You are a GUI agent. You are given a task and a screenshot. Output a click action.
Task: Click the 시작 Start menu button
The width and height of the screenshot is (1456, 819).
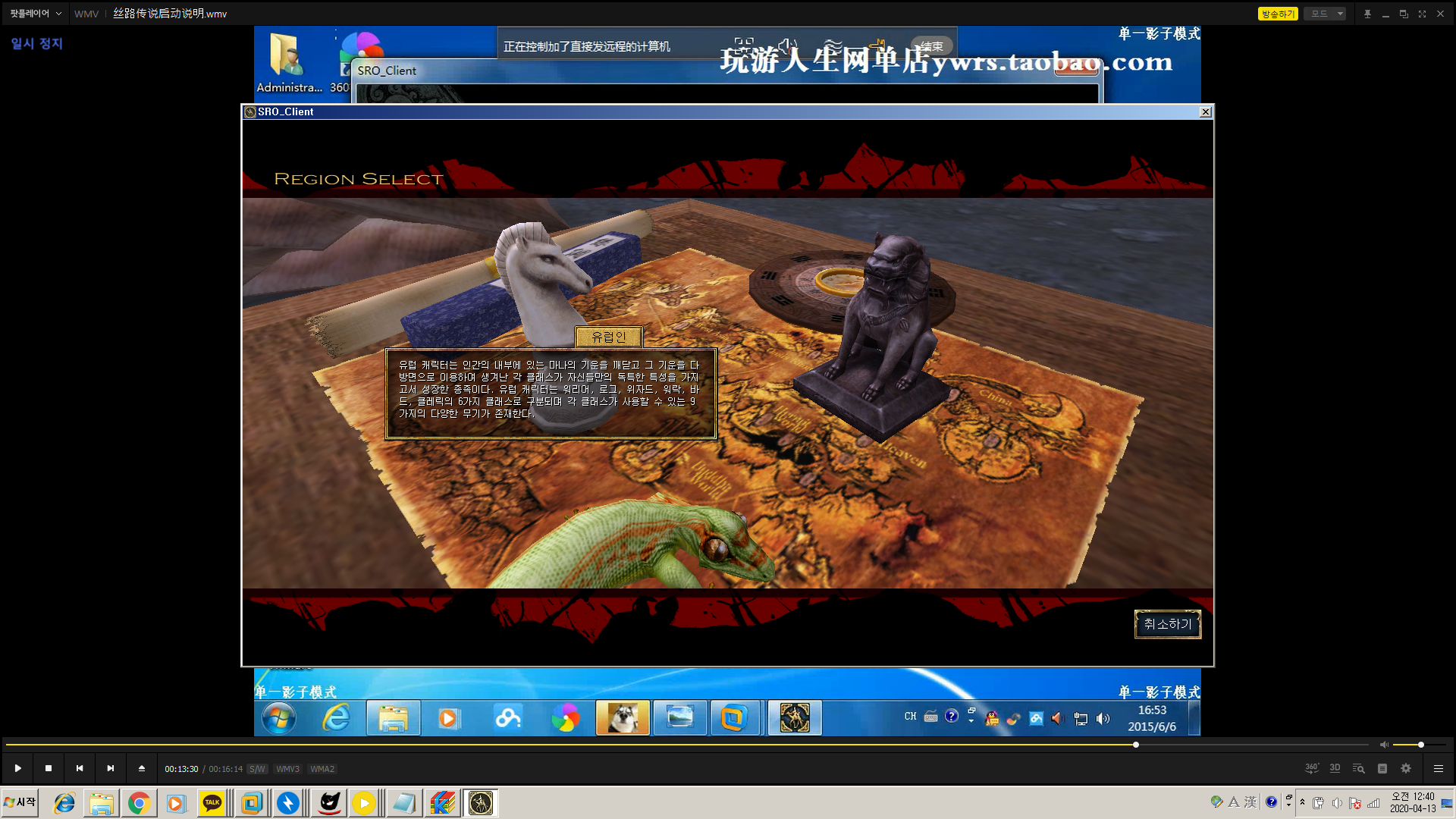coord(20,802)
